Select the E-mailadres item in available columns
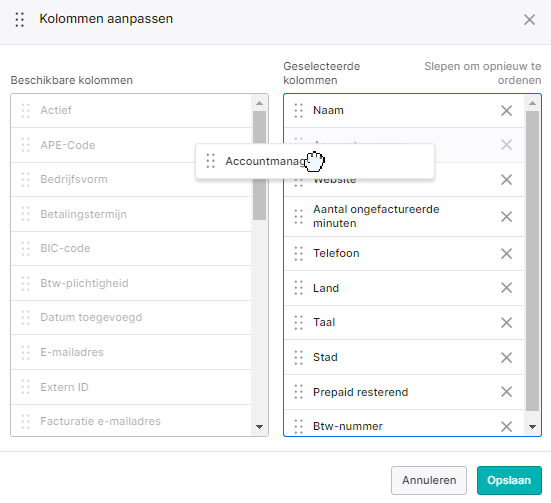 click(x=131, y=352)
